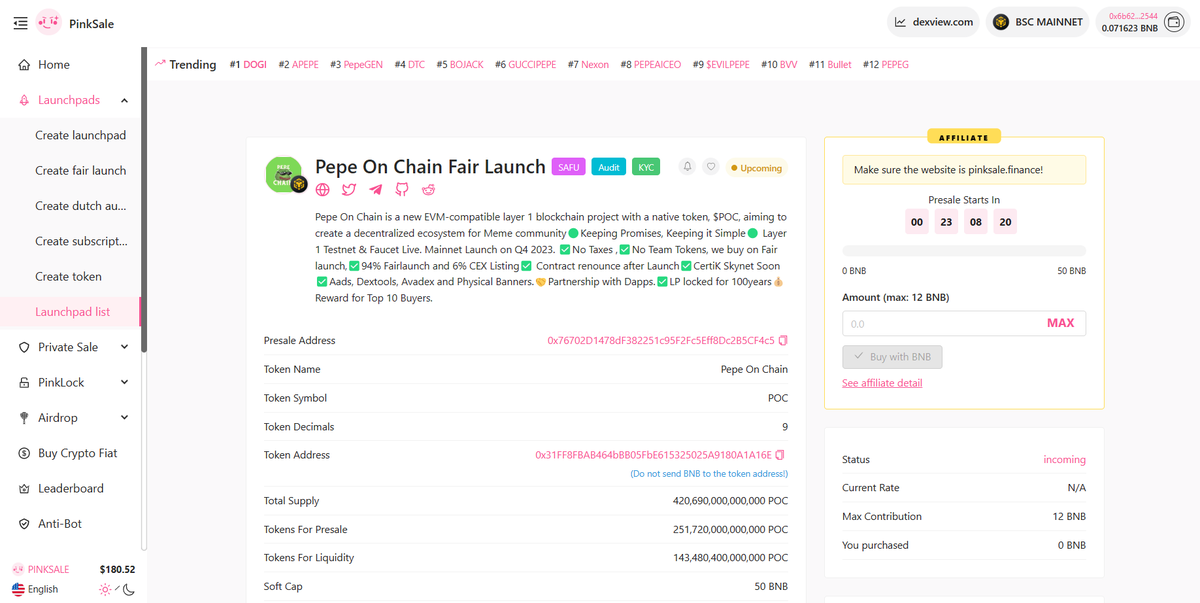Click the Buy Crypto Fiat dollar icon

pos(25,453)
